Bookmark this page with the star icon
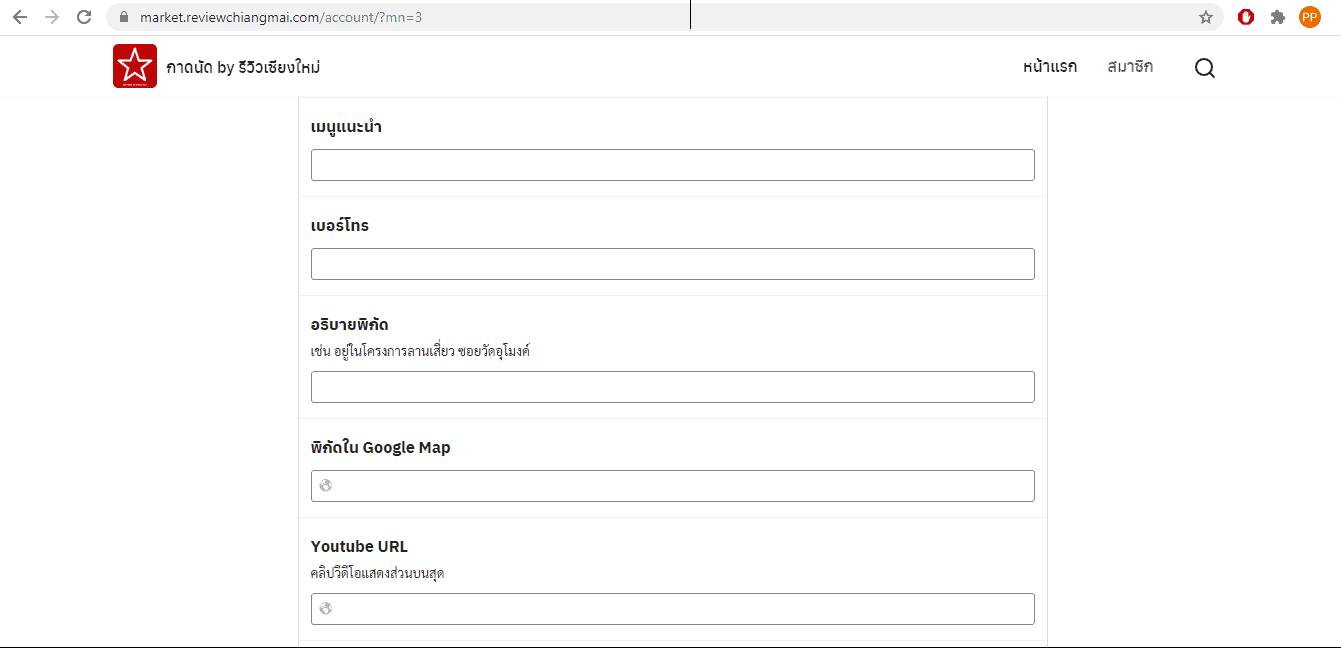1341x648 pixels. 1205,17
